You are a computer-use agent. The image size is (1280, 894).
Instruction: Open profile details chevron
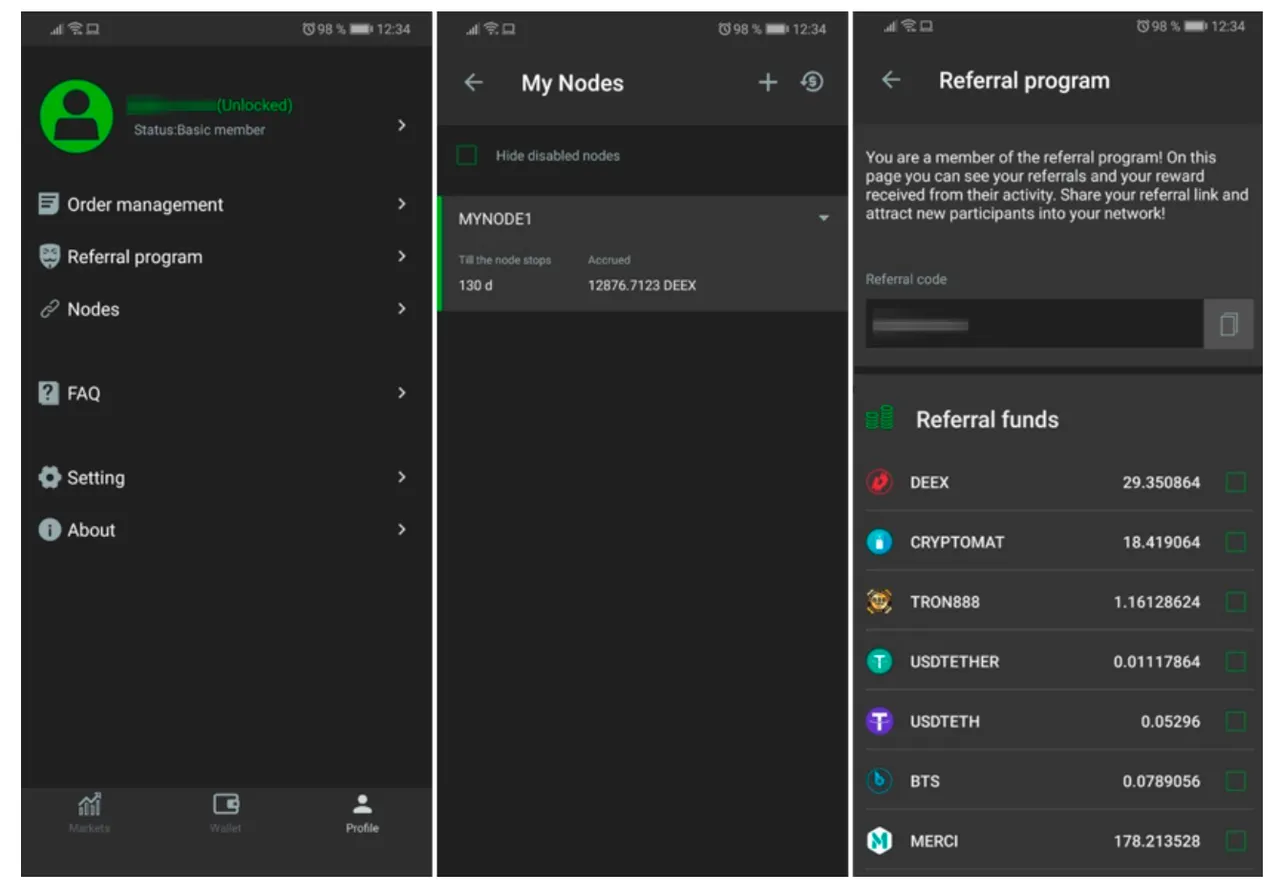click(402, 125)
